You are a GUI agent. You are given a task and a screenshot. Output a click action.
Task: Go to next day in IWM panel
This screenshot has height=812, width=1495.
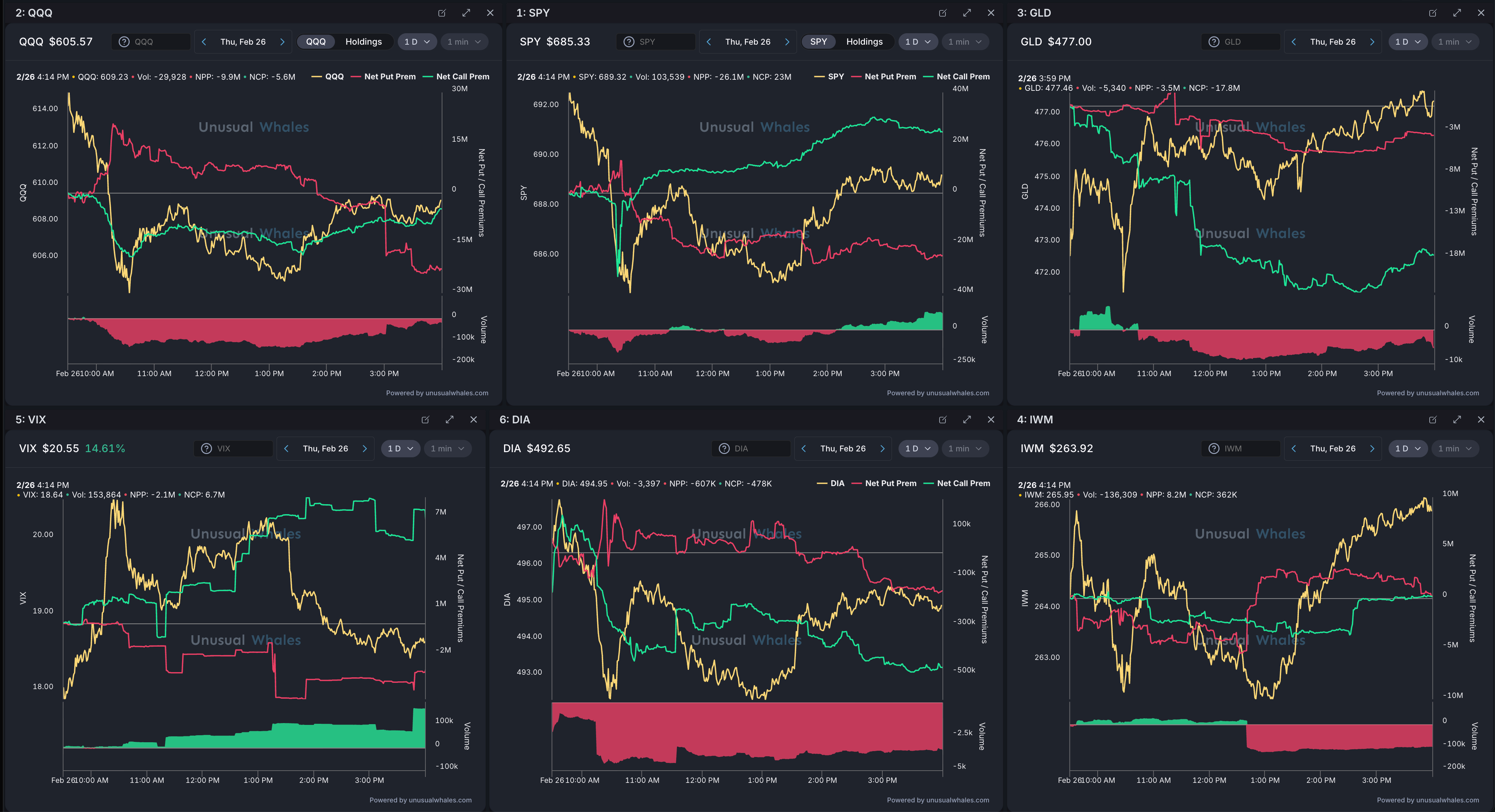pyautogui.click(x=1372, y=448)
